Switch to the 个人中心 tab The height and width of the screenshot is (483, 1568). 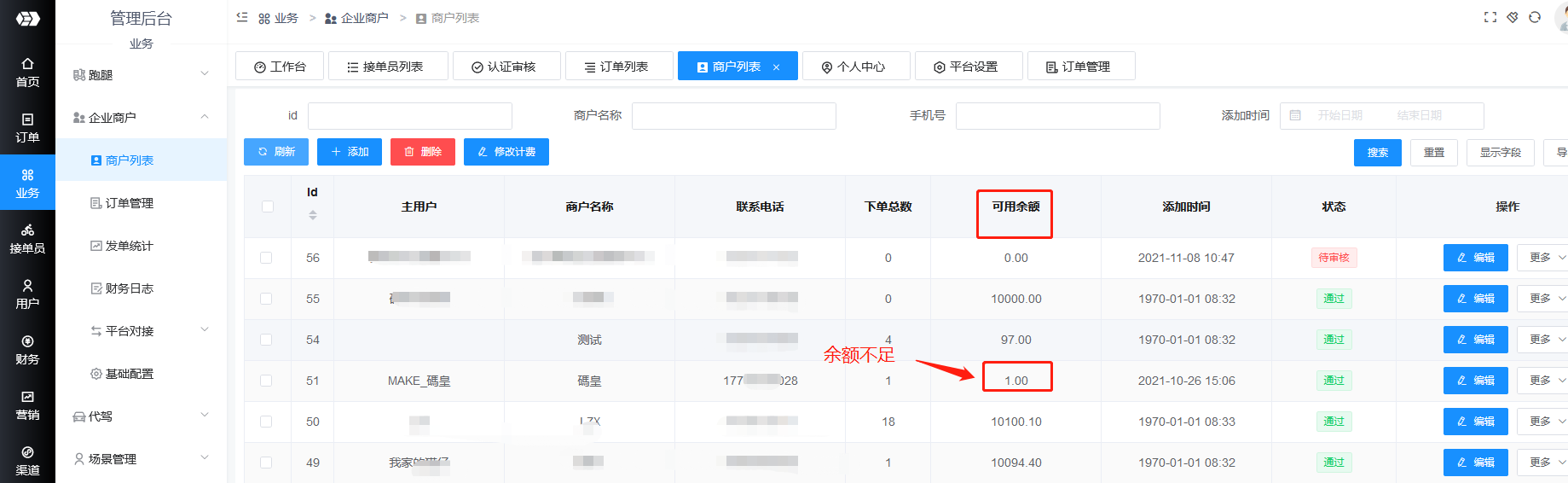point(856,67)
